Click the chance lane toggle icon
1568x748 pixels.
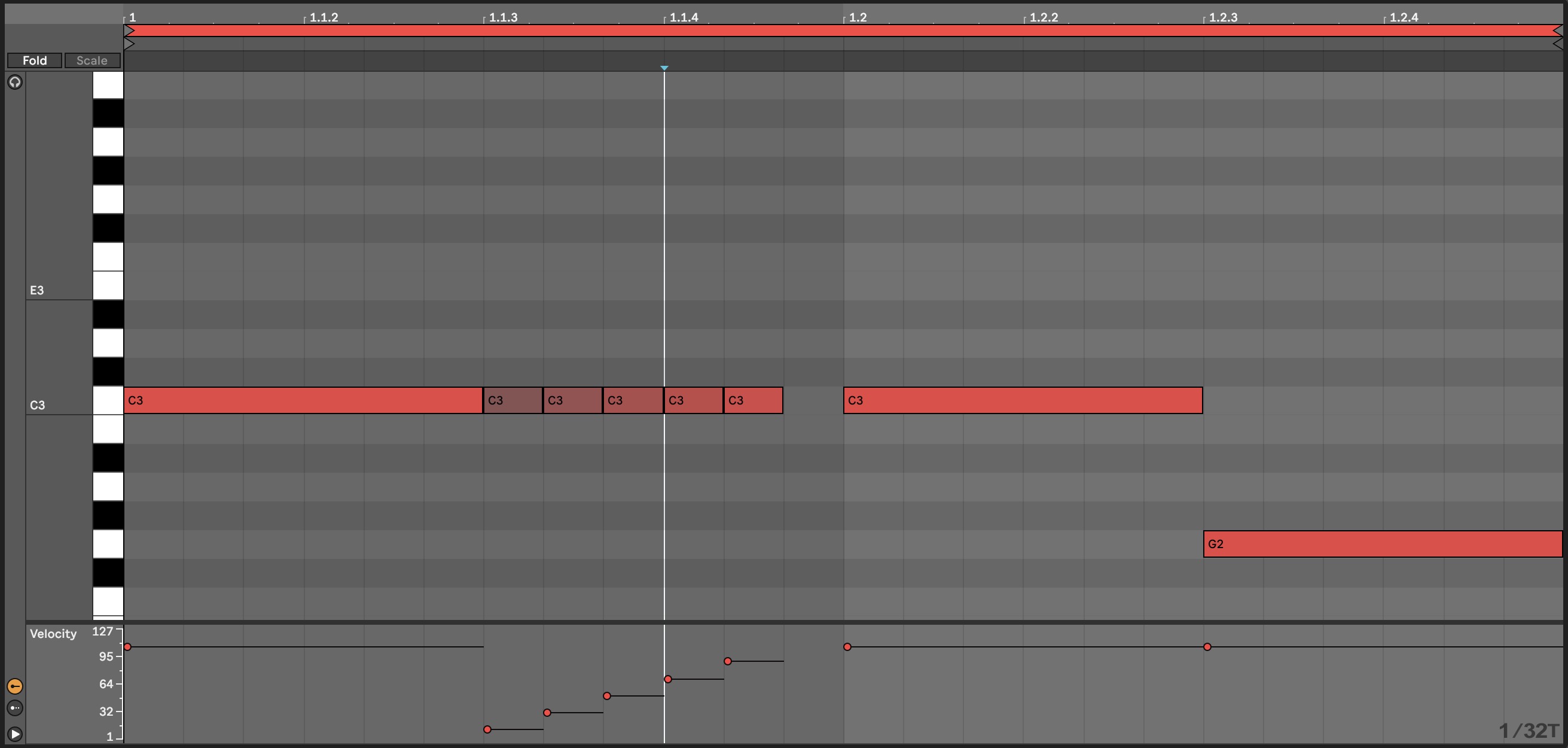[x=15, y=708]
